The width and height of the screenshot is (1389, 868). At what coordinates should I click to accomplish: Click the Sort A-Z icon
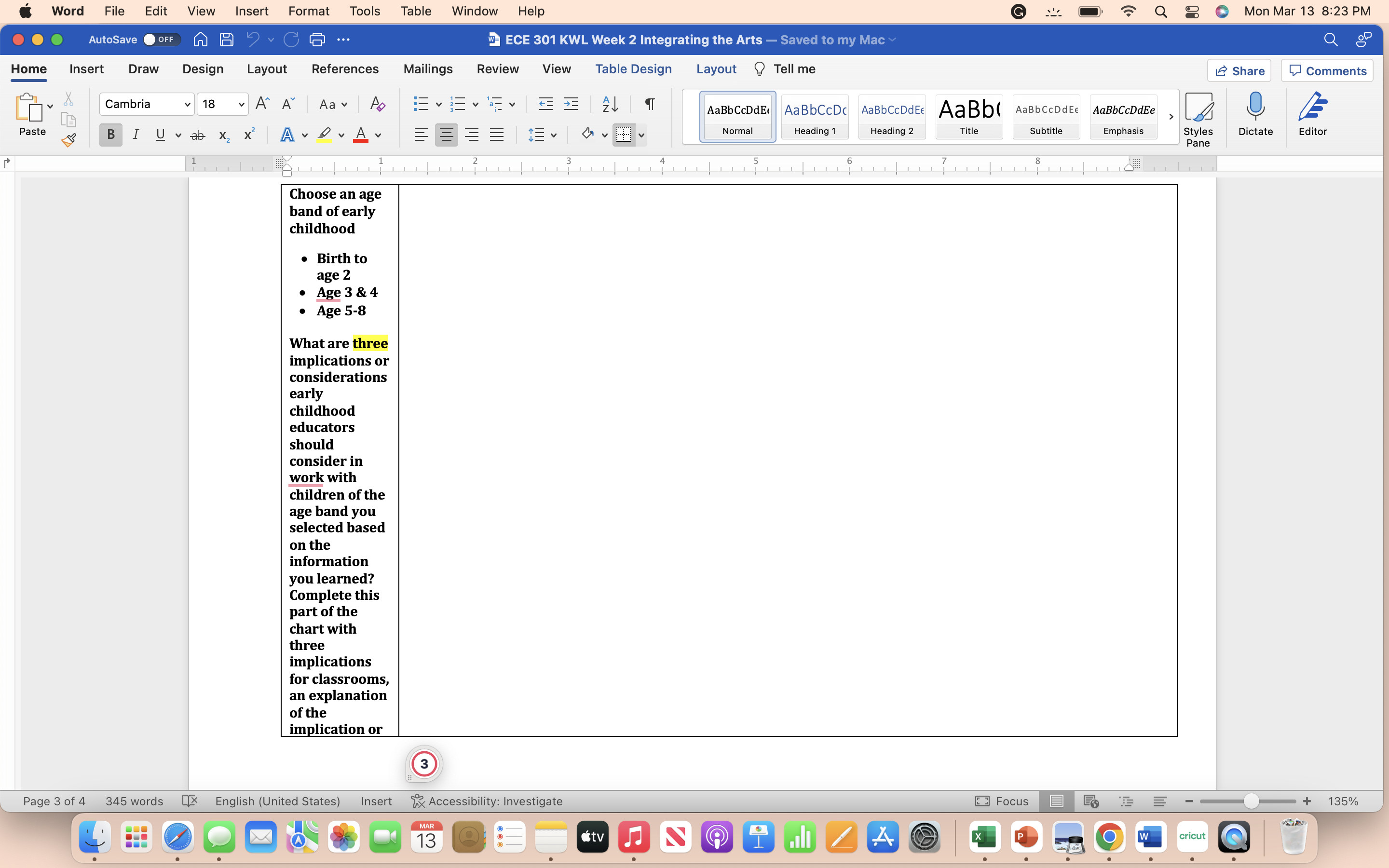610,104
